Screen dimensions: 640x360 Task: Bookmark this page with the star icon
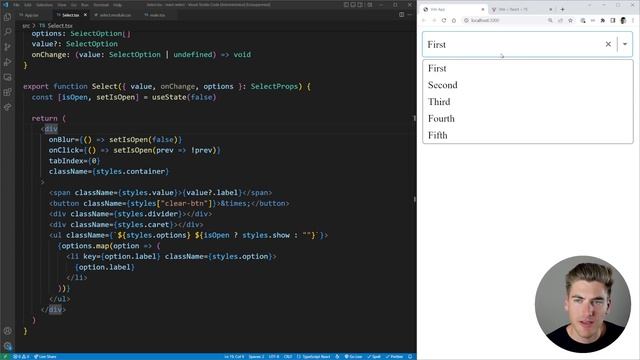tap(570, 20)
